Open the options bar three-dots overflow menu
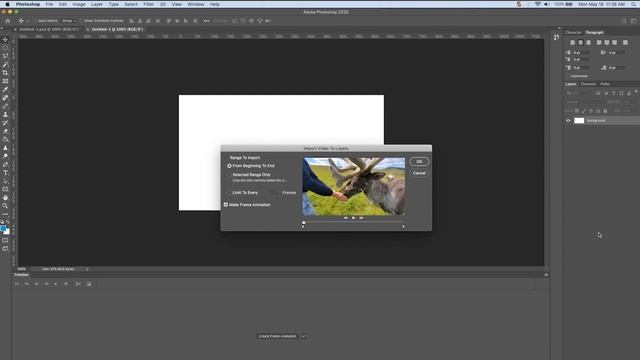640x360 pixels. pos(207,20)
